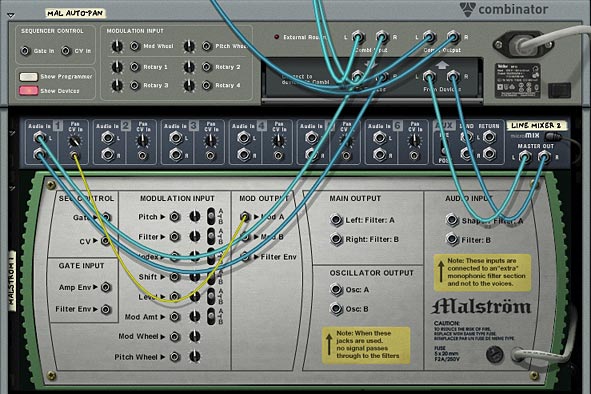Fold the Line Mixer device arrow

coord(12,133)
